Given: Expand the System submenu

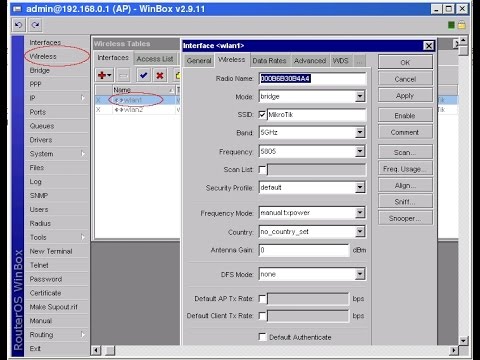Looking at the screenshot, I should [83, 154].
